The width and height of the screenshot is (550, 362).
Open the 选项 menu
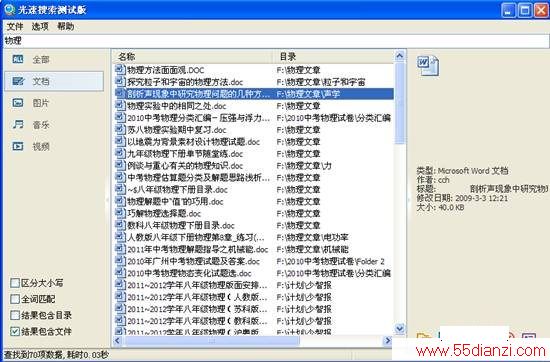tap(40, 26)
